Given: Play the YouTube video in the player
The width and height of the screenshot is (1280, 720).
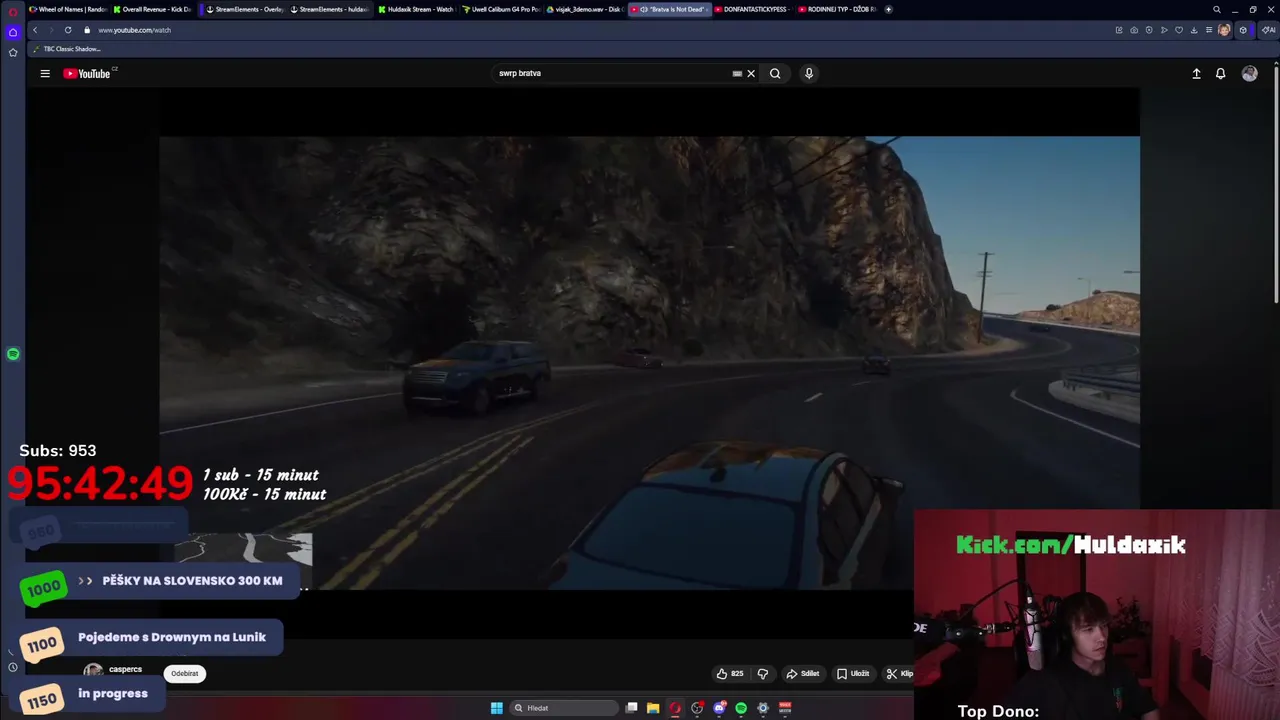Looking at the screenshot, I should click(x=649, y=362).
